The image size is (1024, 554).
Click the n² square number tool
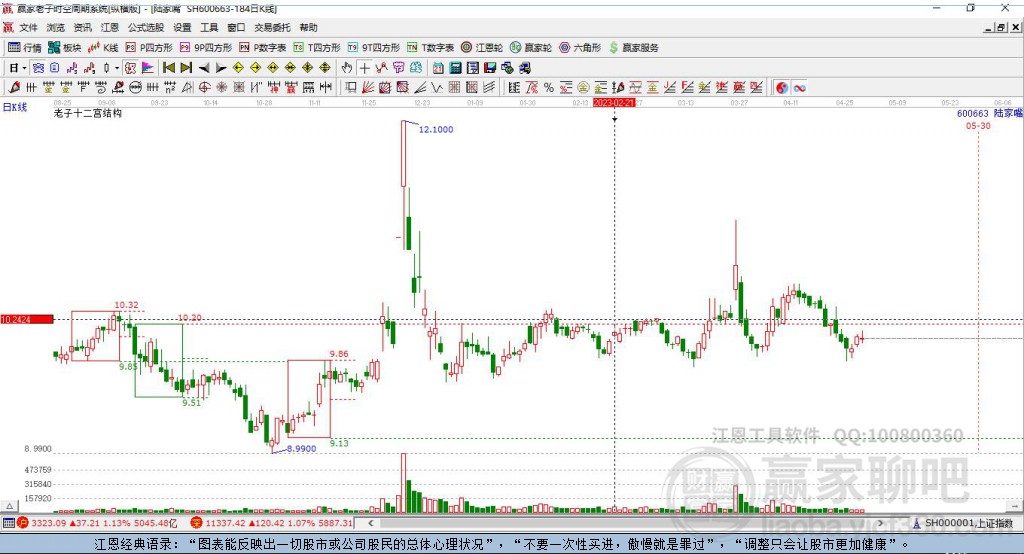[170, 87]
